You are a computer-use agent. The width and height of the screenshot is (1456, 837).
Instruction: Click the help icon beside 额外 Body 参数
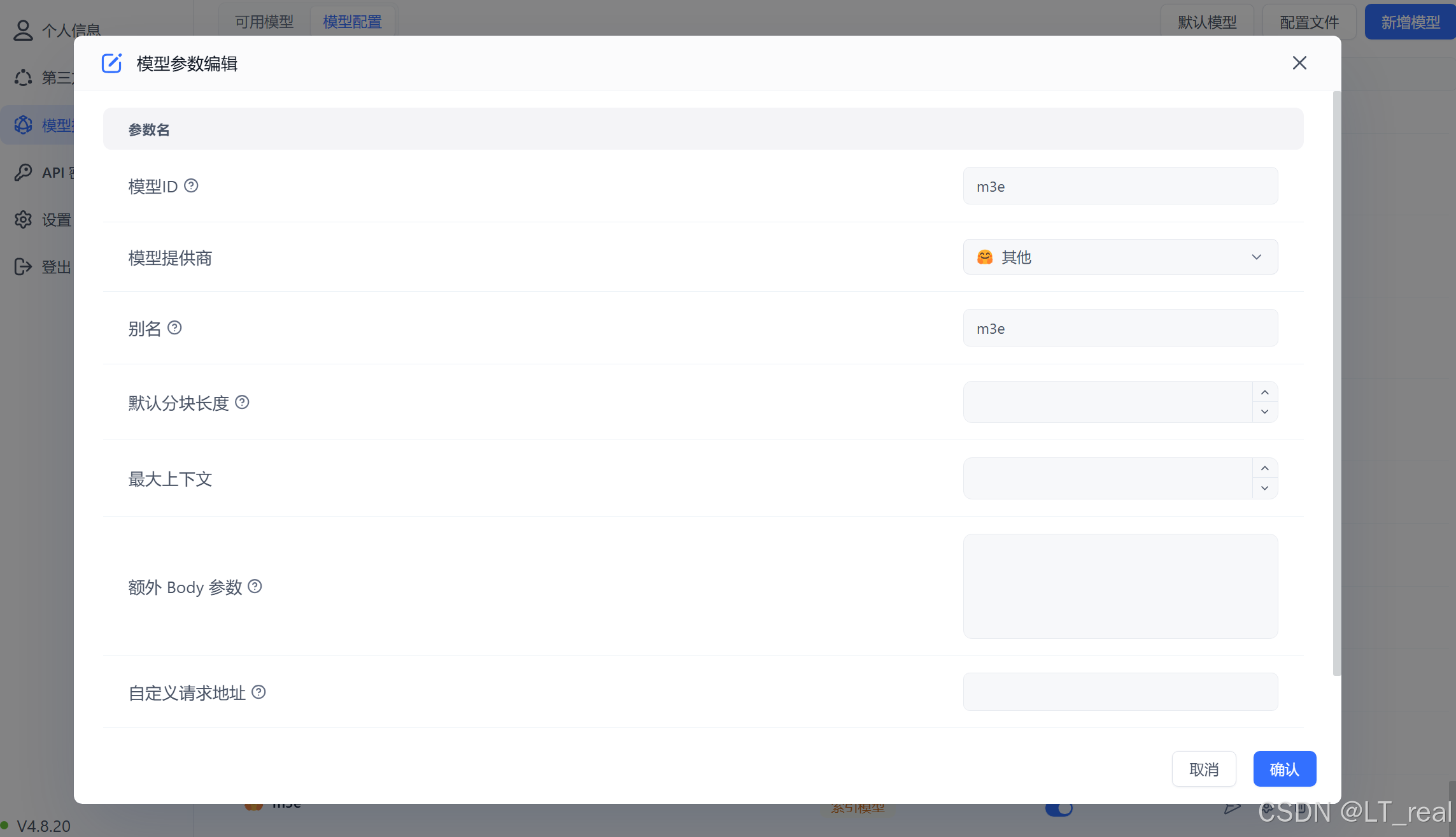tap(255, 586)
